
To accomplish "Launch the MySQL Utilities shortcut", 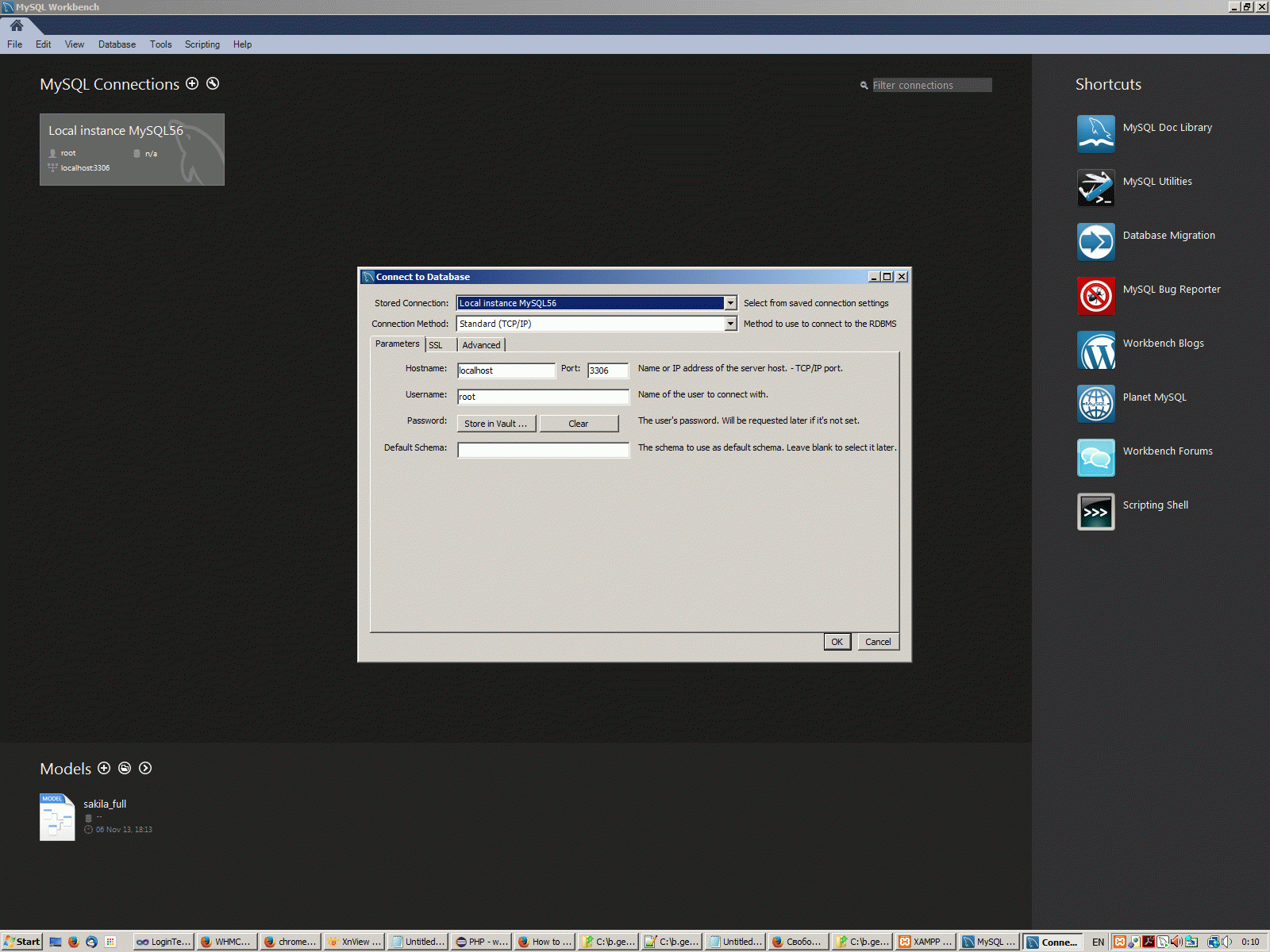I will point(1096,188).
